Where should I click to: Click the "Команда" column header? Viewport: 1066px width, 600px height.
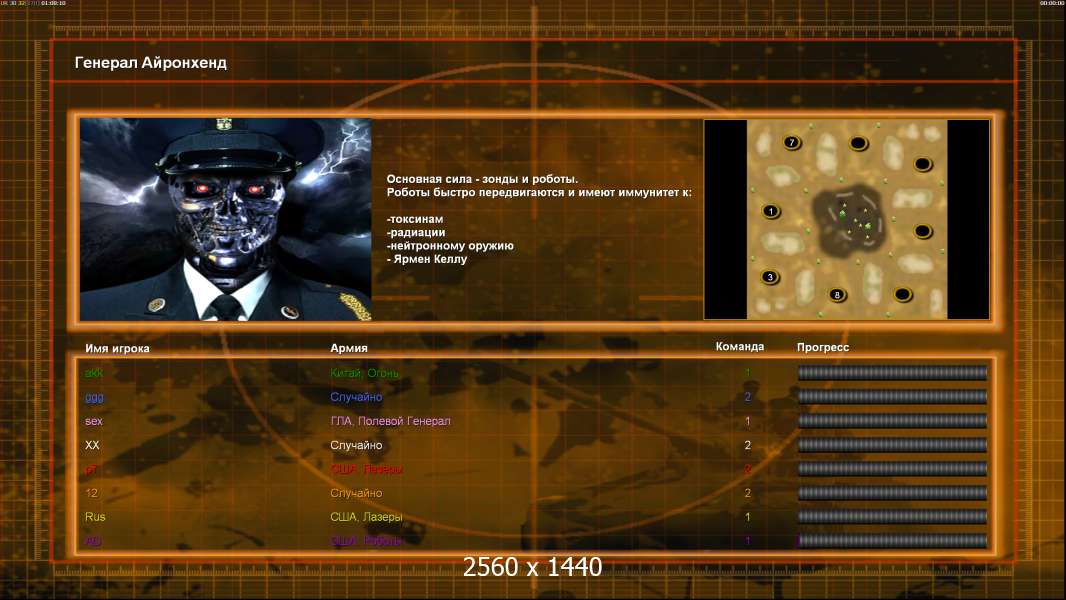[740, 347]
